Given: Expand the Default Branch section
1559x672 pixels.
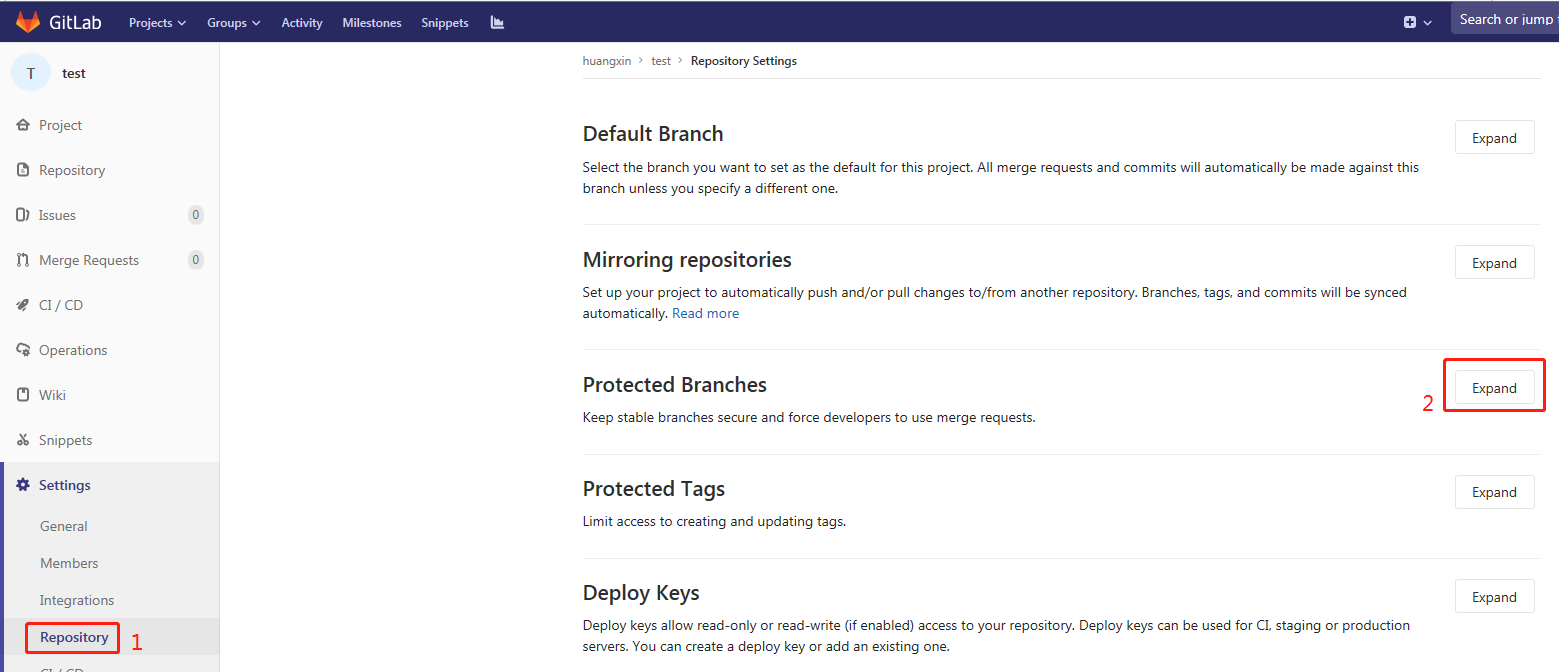Looking at the screenshot, I should 1494,138.
